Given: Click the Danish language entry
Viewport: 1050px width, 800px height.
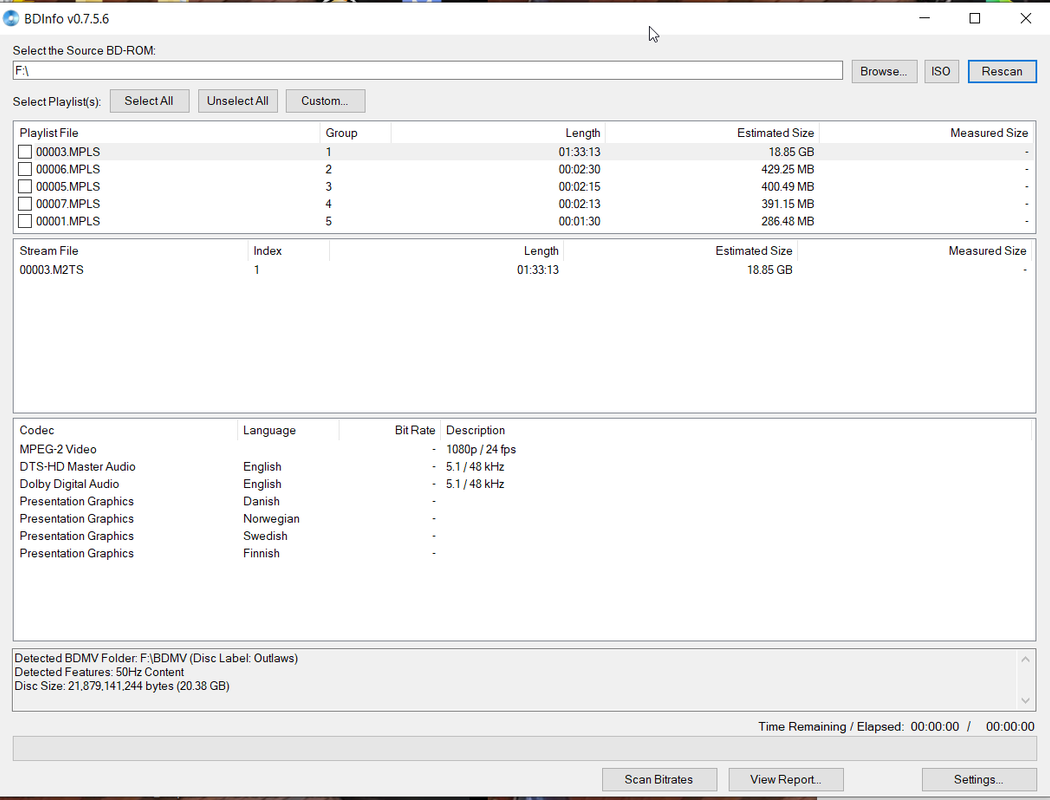Looking at the screenshot, I should point(261,501).
